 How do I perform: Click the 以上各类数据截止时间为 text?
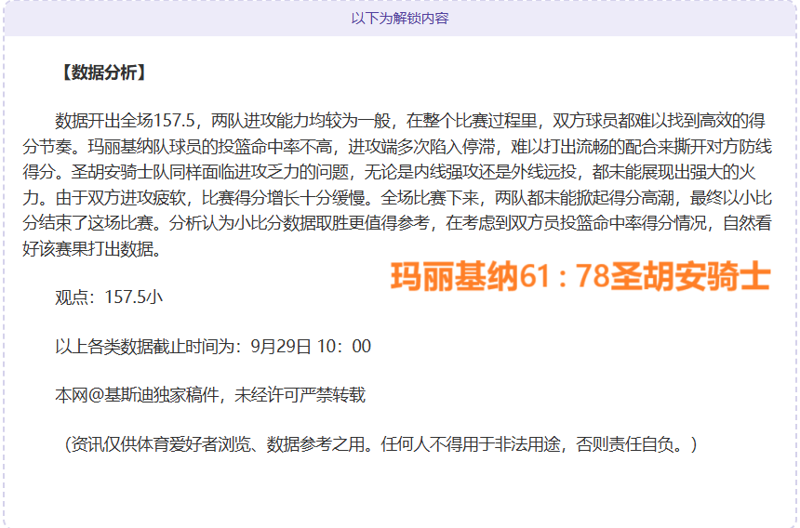coord(148,346)
